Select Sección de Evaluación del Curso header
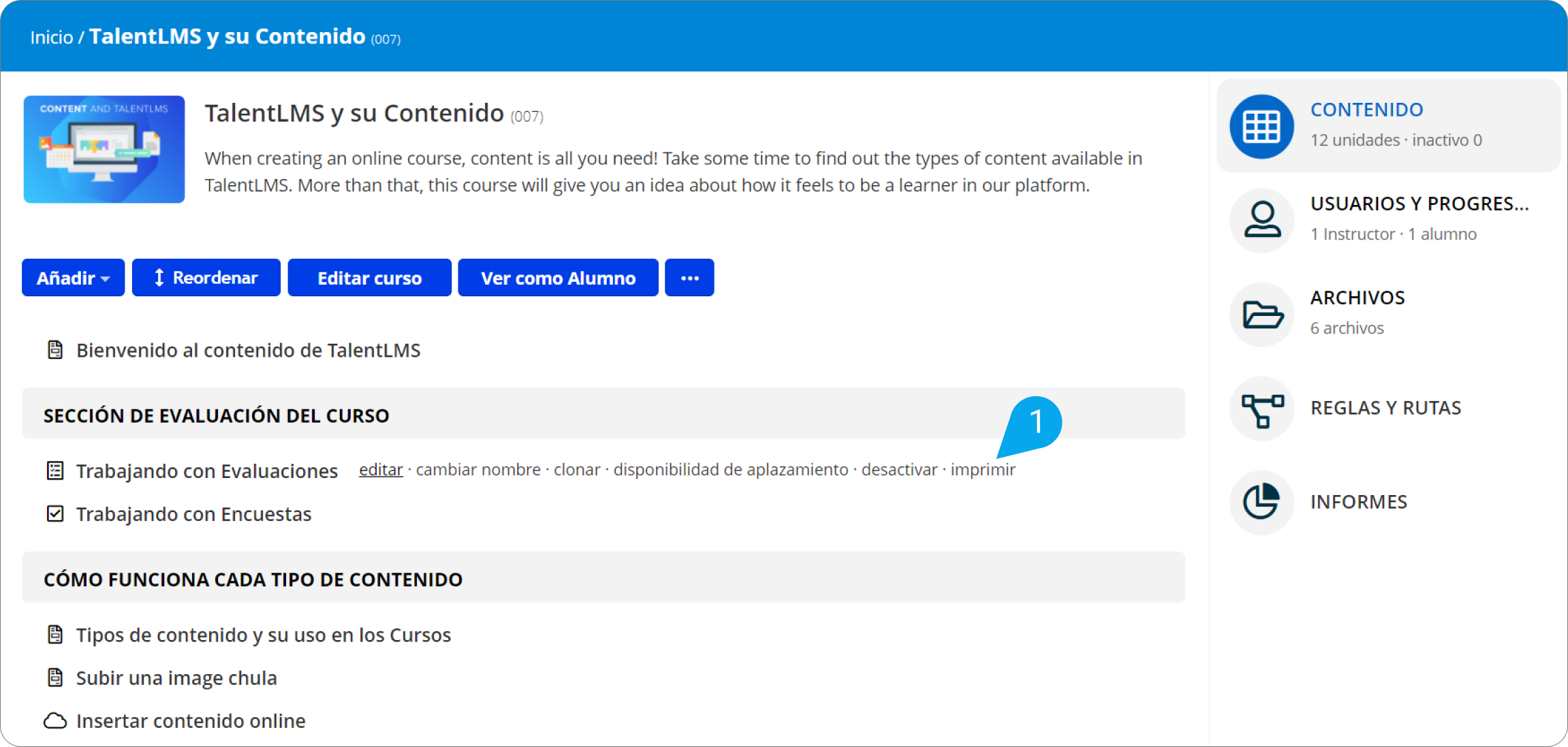This screenshot has height=747, width=1568. pyautogui.click(x=603, y=413)
